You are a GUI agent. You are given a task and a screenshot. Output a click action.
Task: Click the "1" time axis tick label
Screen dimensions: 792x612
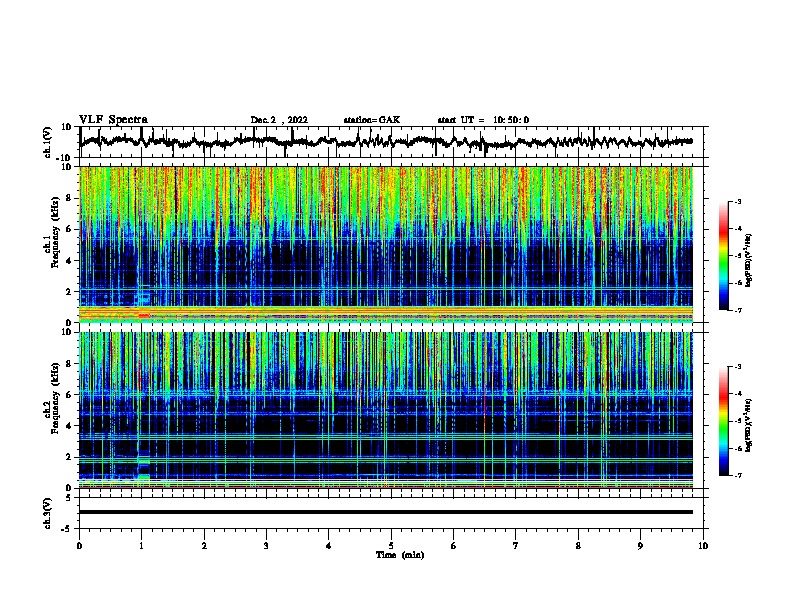141,546
